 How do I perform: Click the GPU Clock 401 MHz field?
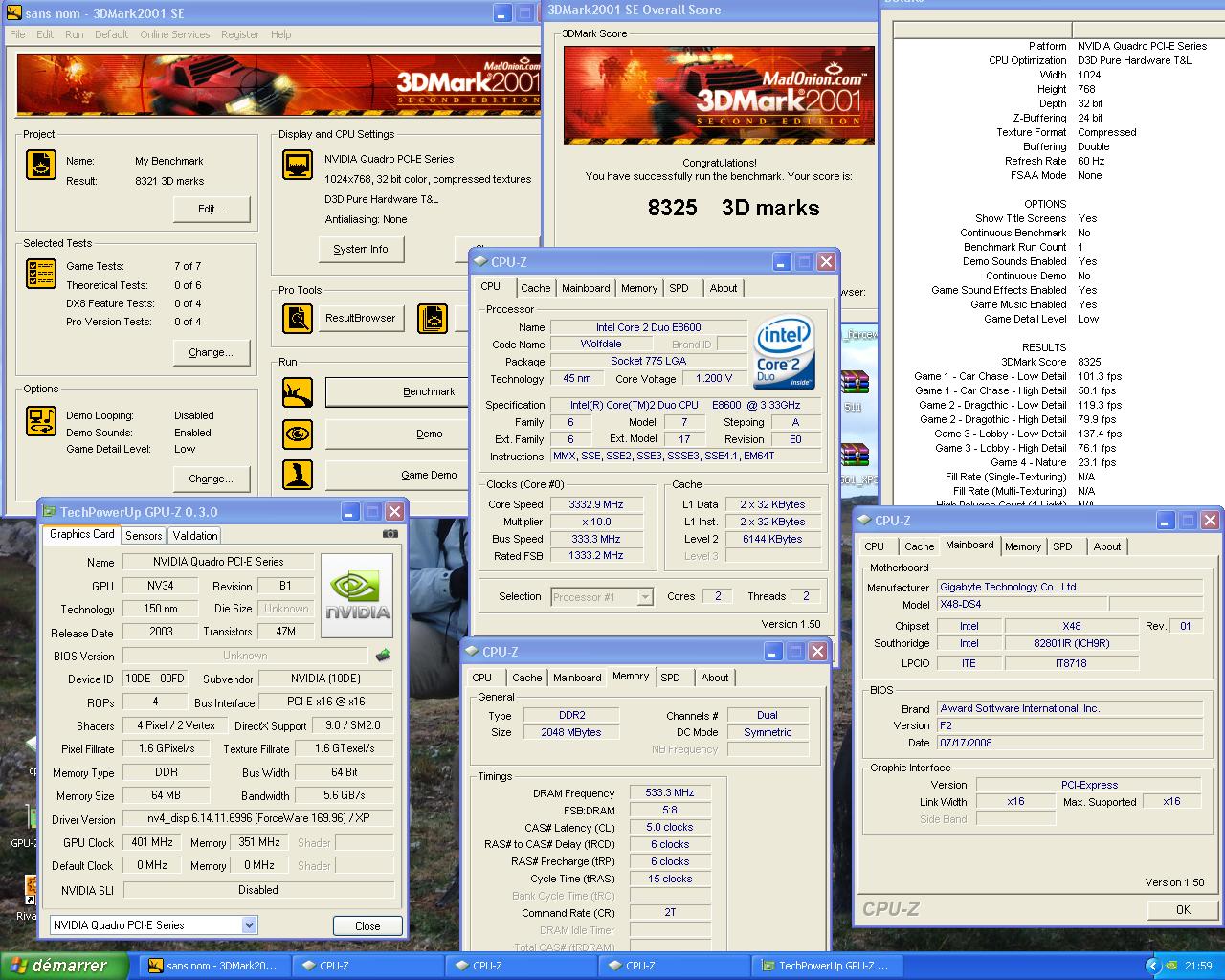[x=153, y=842]
